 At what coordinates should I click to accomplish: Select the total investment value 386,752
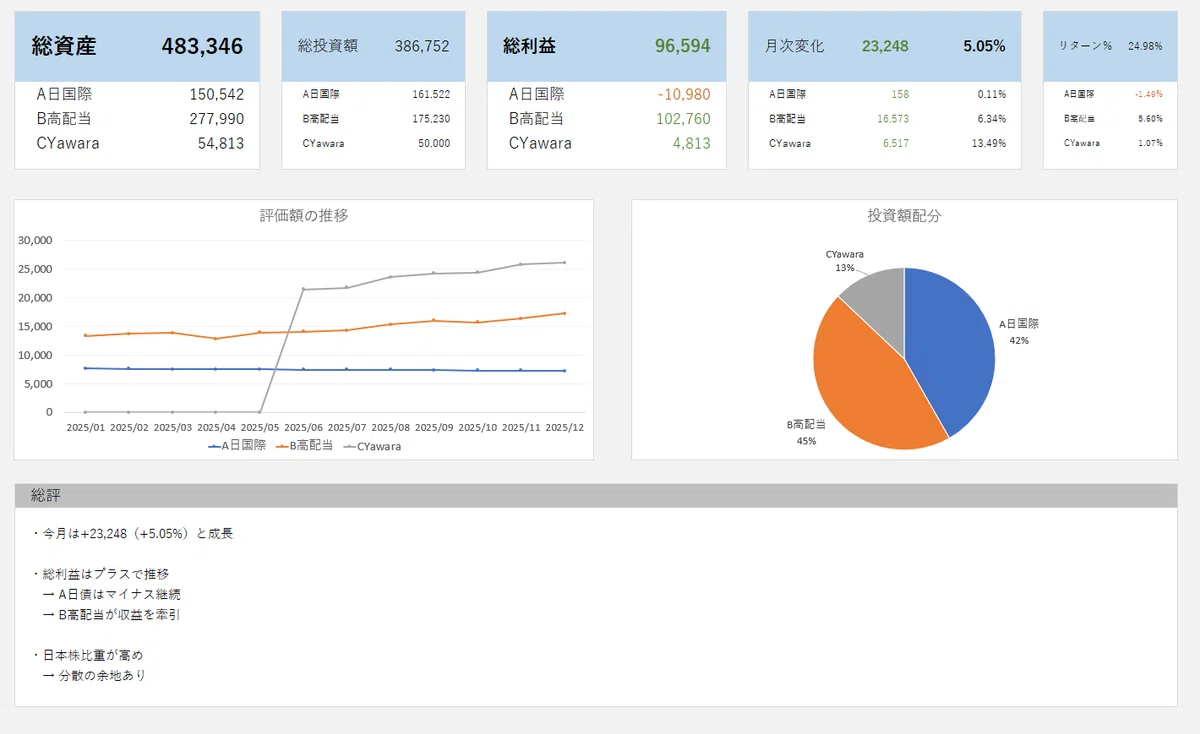pos(422,46)
